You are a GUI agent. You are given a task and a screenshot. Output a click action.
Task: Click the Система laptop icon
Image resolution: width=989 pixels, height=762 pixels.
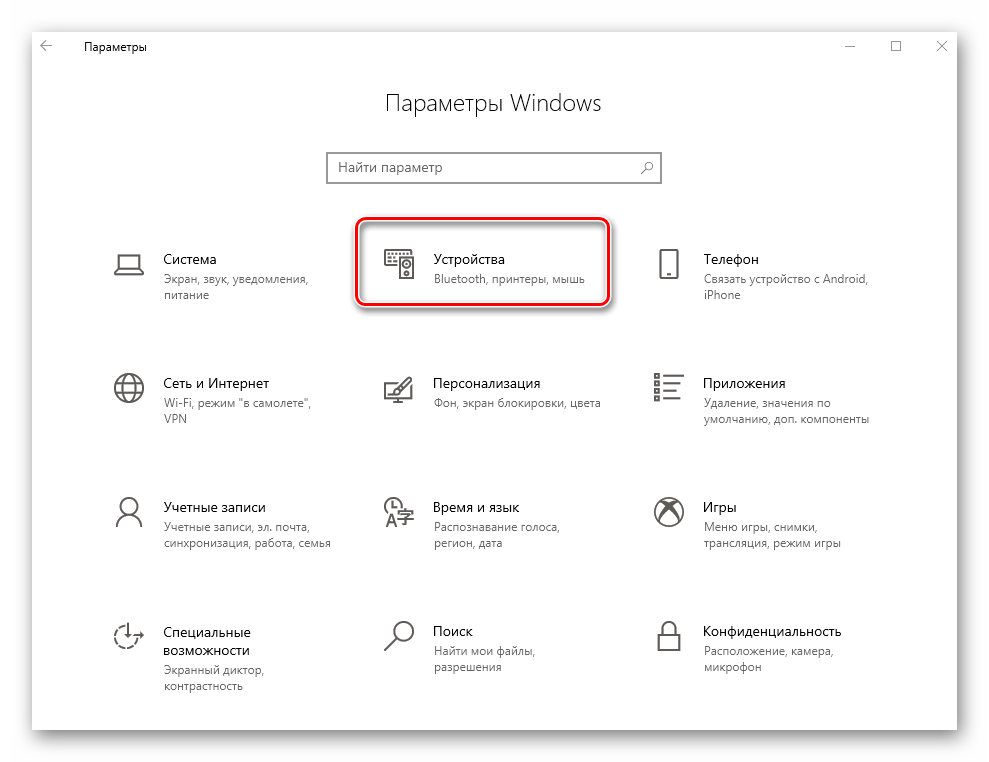tap(129, 264)
